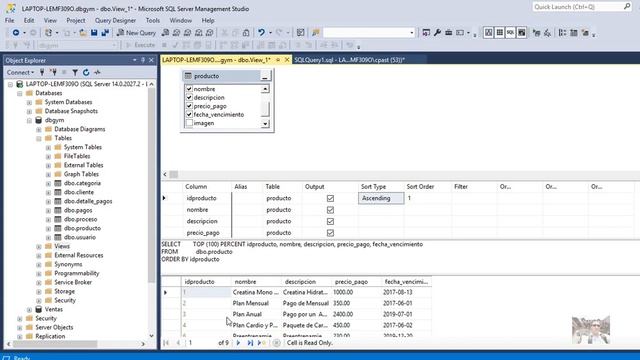Click the precio_pago results column header
The image size is (640, 360).
click(351, 282)
